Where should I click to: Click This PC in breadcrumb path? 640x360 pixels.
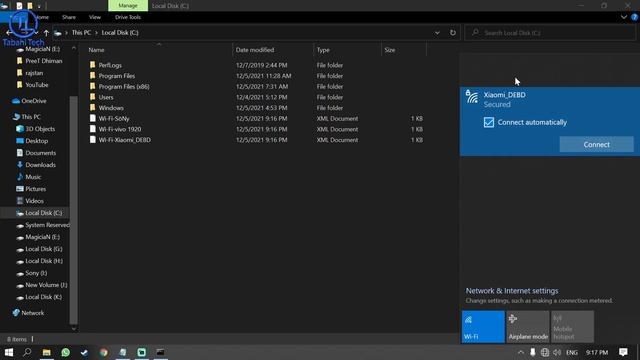coord(81,33)
